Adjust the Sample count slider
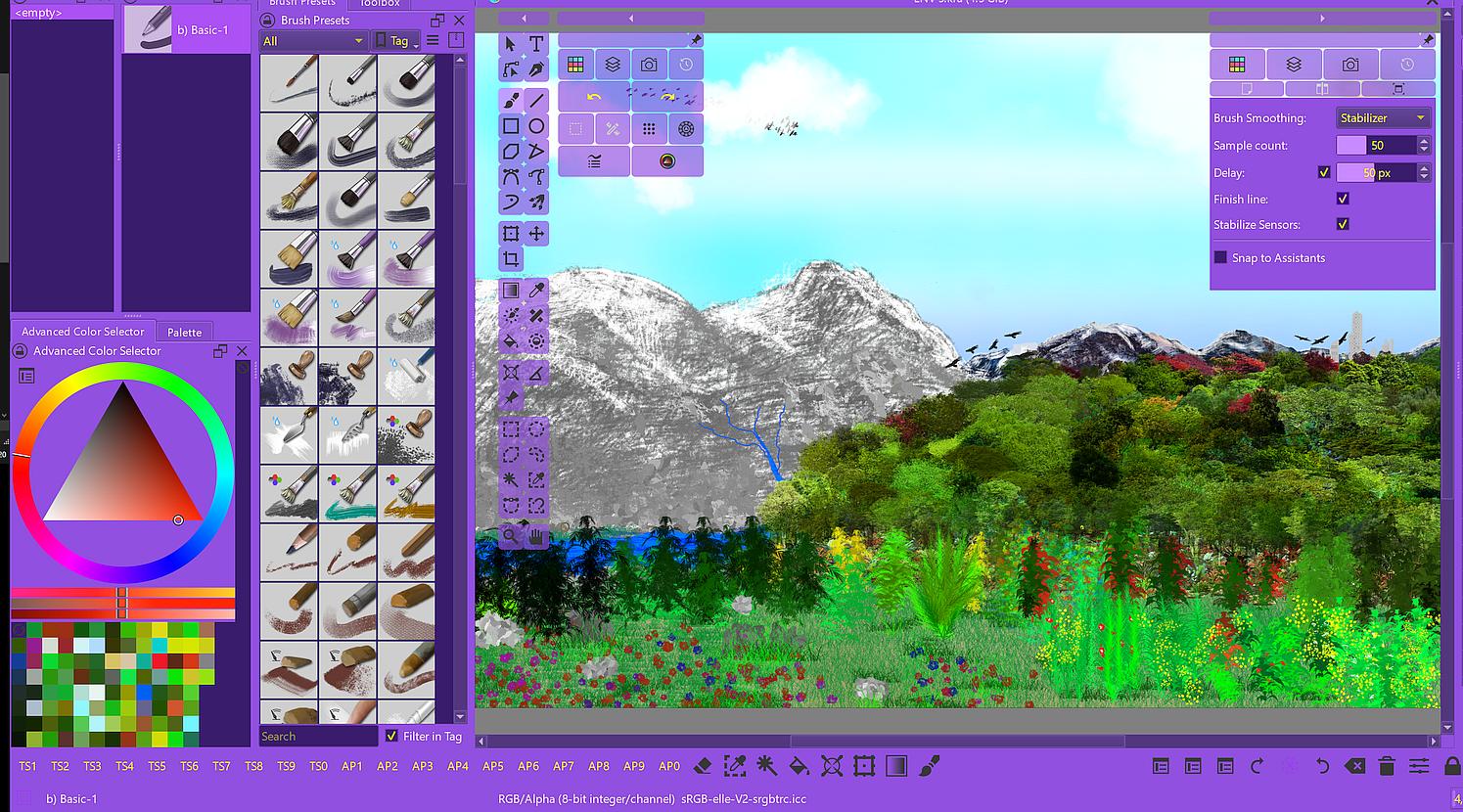The width and height of the screenshot is (1463, 812). point(1376,145)
